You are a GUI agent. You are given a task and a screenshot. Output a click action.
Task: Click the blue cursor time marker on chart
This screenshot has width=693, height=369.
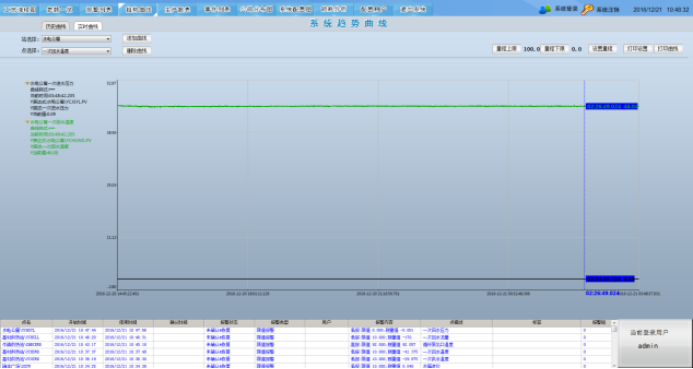[602, 293]
